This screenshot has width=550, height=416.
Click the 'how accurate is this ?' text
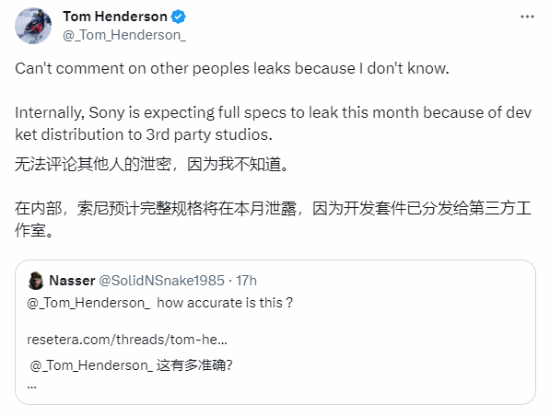tap(224, 303)
